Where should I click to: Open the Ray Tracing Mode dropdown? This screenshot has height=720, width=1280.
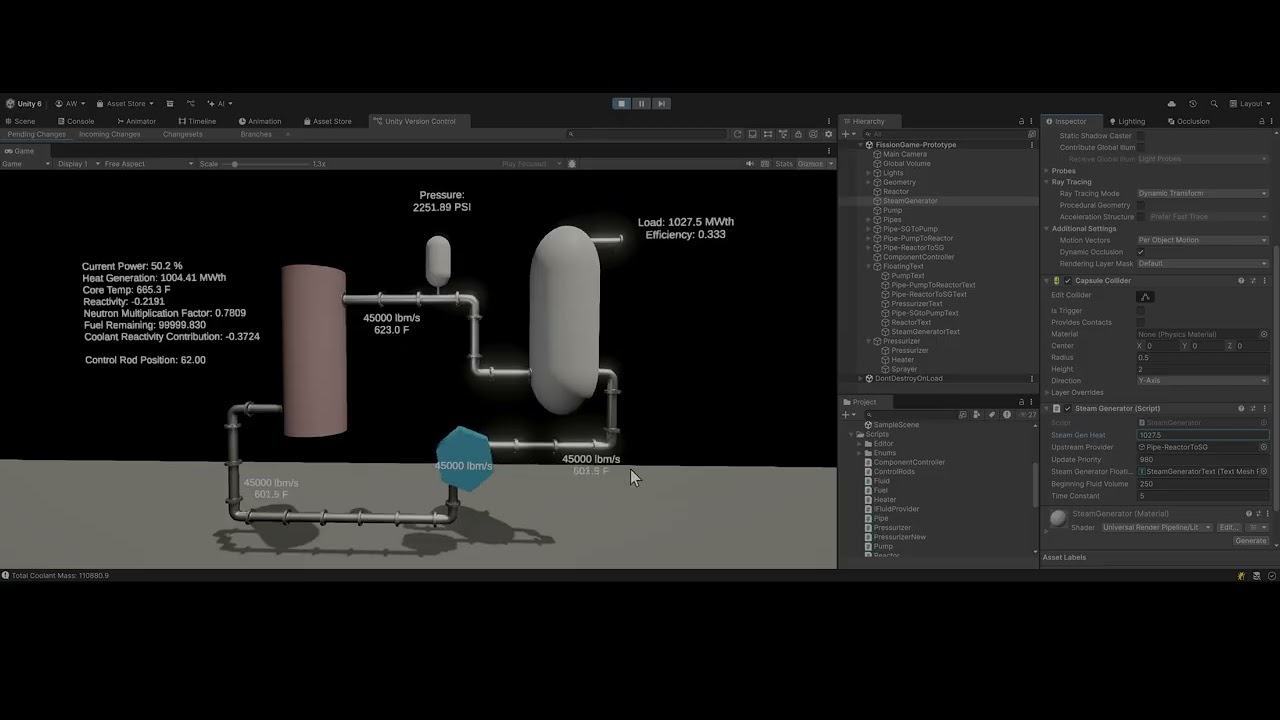click(x=1203, y=193)
